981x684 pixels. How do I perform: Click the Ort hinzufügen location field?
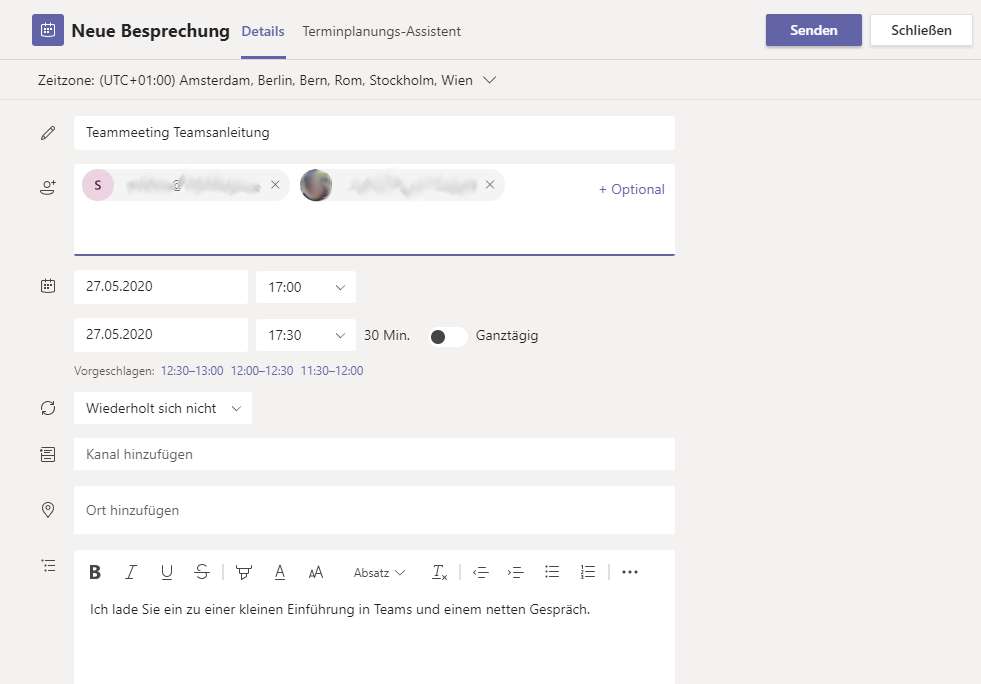click(x=374, y=510)
